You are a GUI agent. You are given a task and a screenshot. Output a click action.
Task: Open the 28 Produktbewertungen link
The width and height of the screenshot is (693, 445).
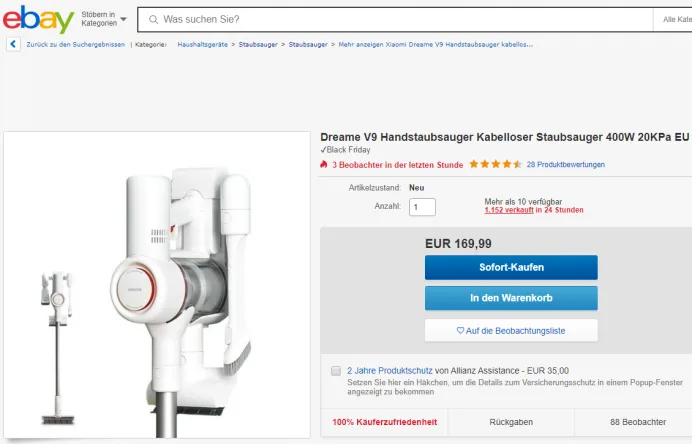tap(567, 164)
